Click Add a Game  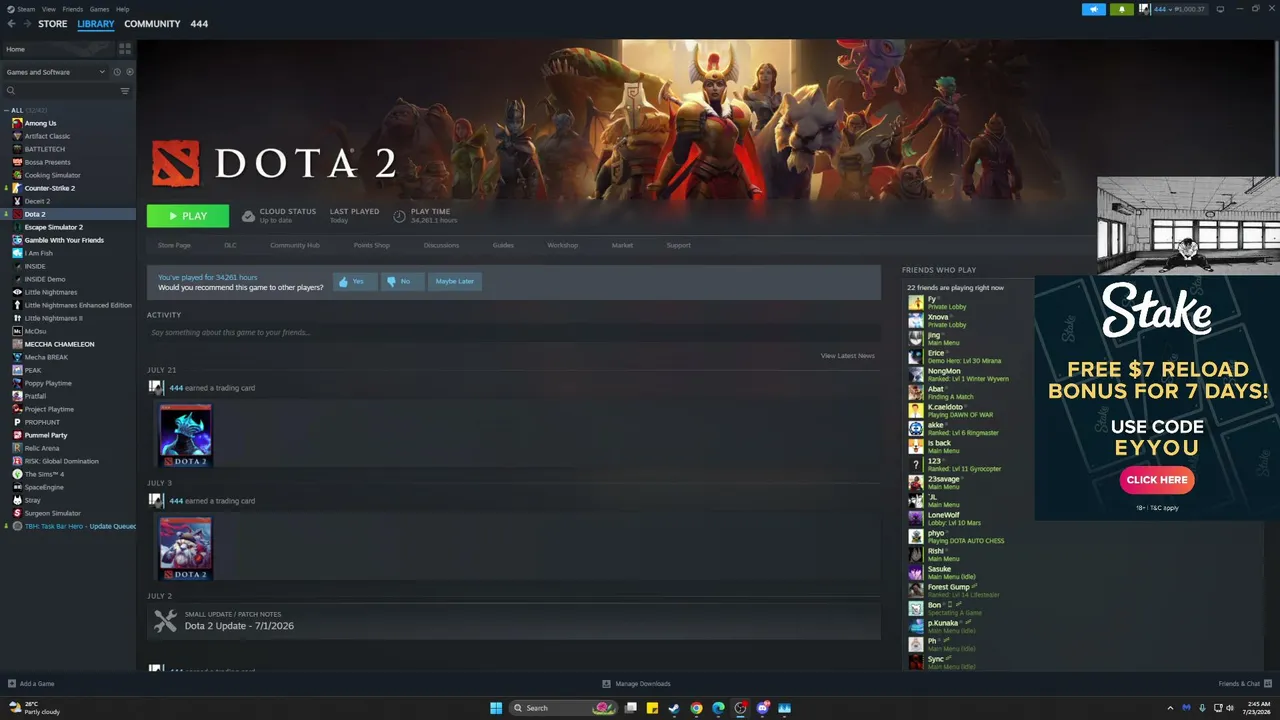31,684
